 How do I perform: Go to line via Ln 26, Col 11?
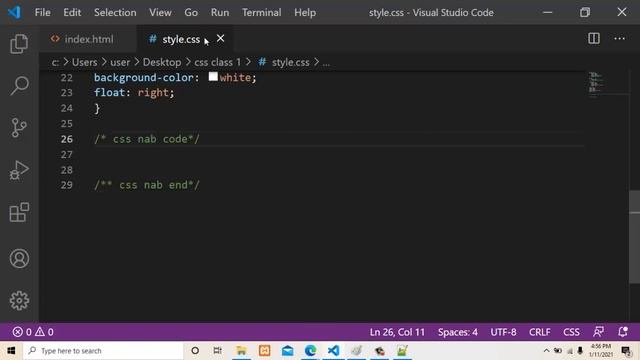click(397, 332)
